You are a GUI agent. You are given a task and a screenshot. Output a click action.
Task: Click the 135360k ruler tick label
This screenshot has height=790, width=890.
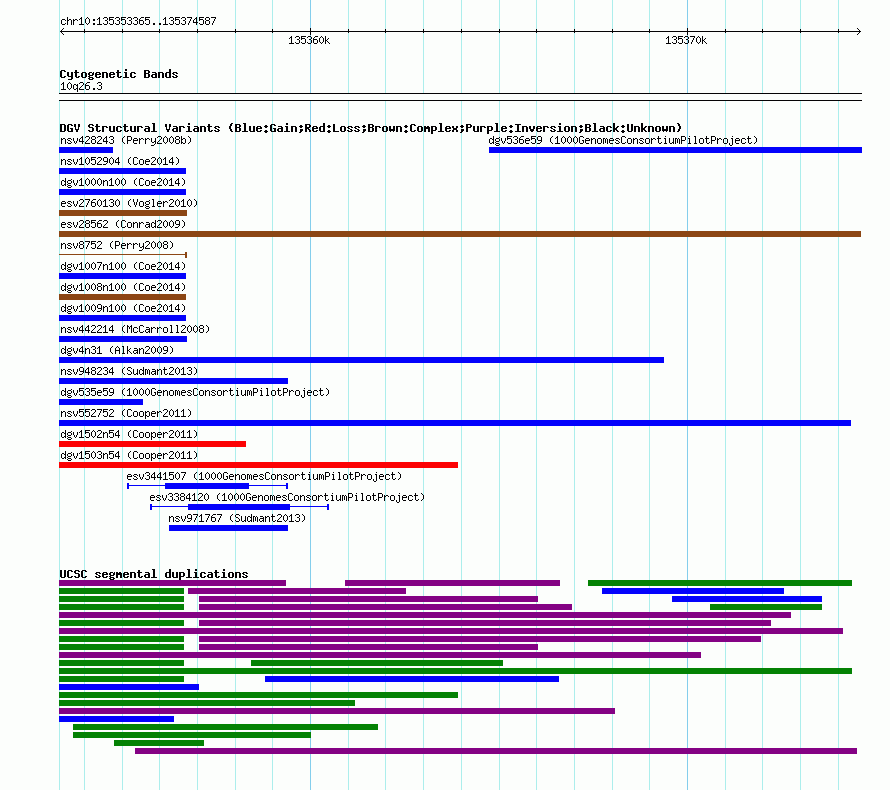click(x=309, y=40)
